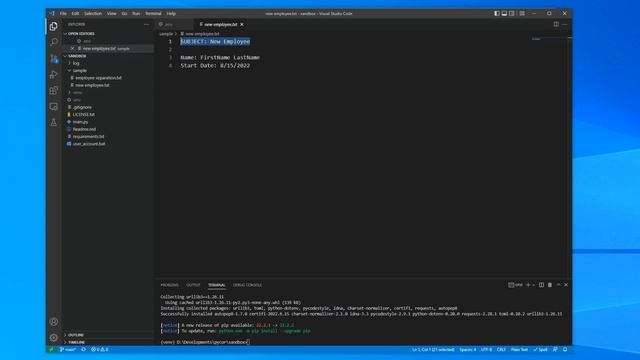Image resolution: width=640 pixels, height=360 pixels.
Task: Switch to the Problems panel tab
Action: (x=169, y=285)
